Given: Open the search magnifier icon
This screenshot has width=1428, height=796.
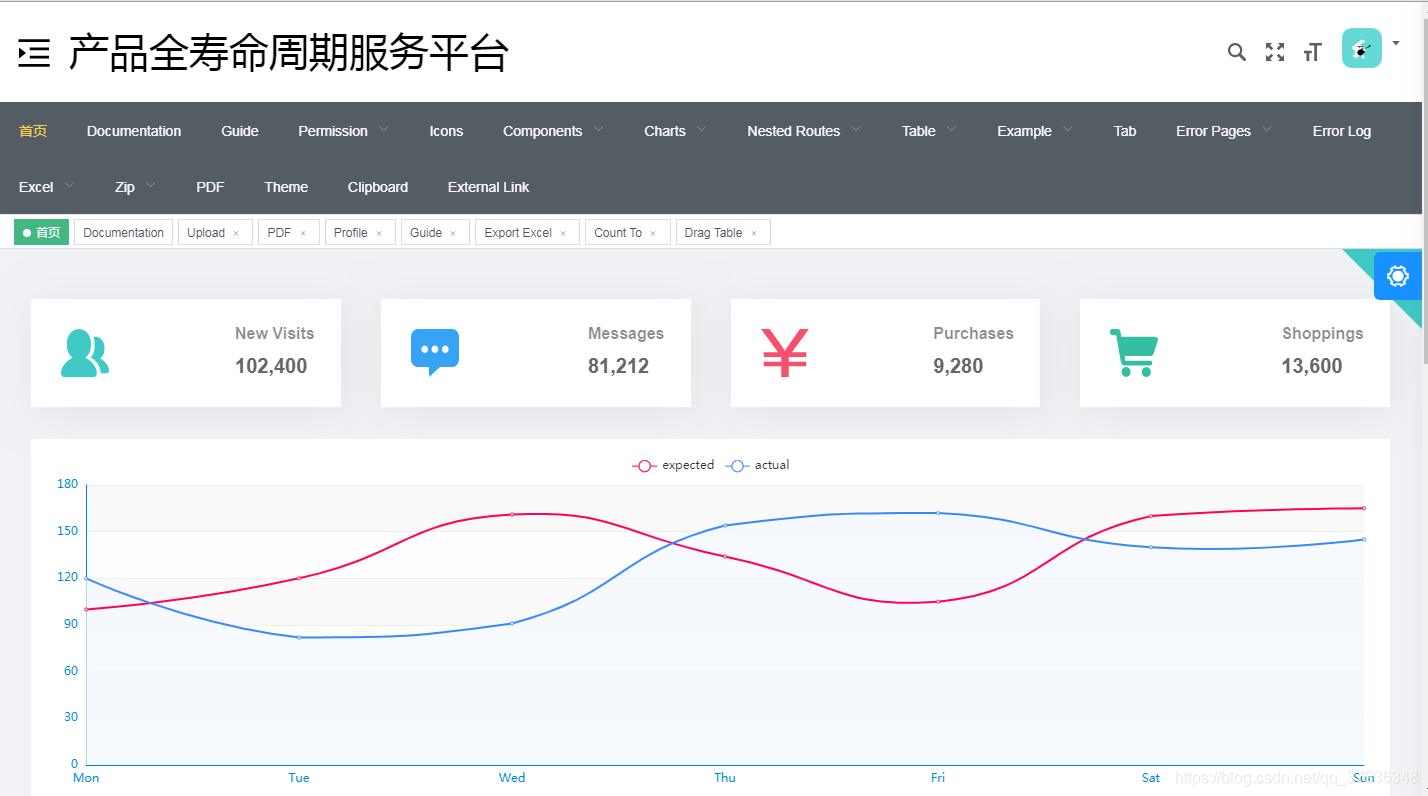Looking at the screenshot, I should pos(1237,51).
